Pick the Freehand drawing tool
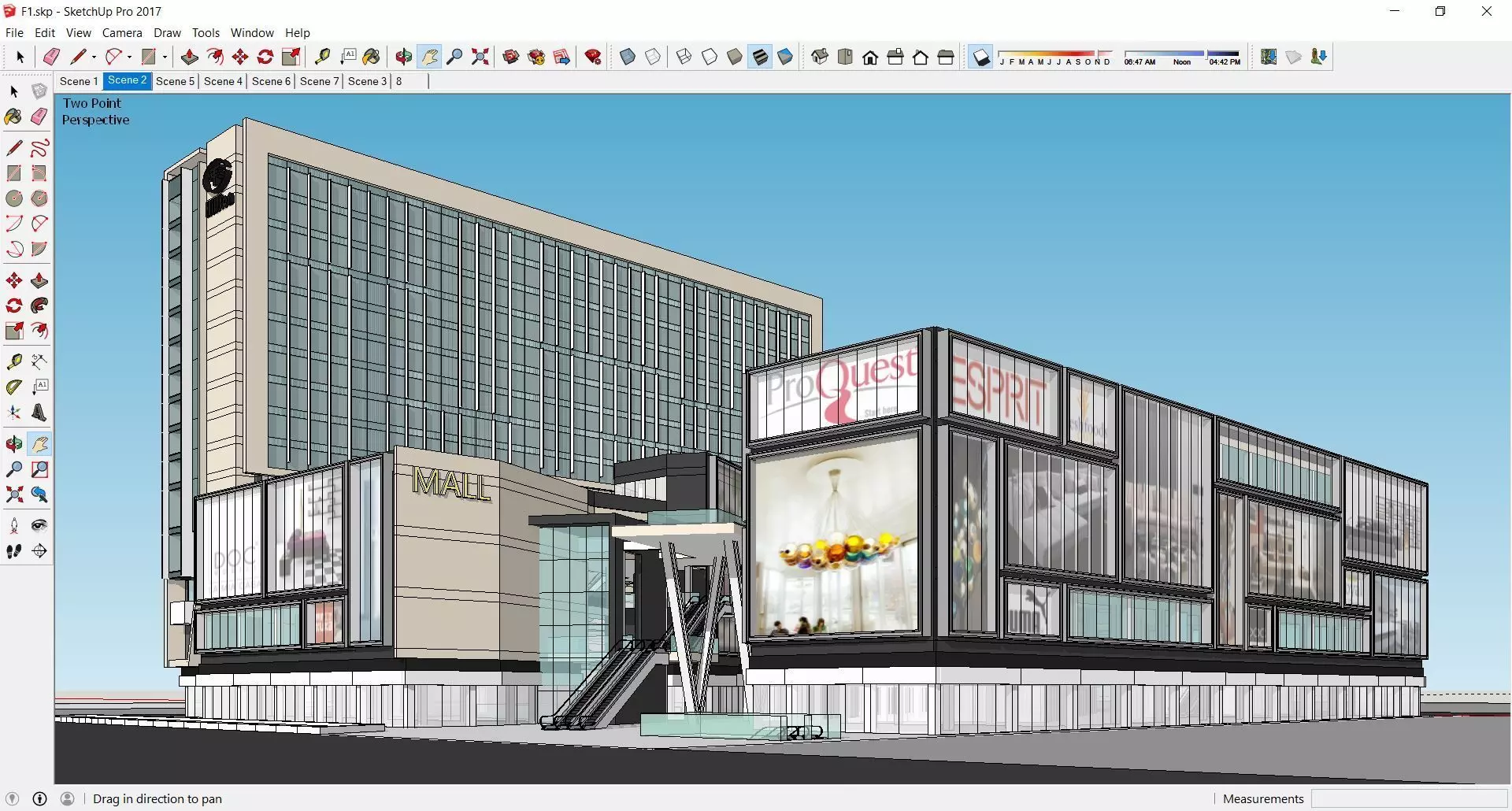The image size is (1512, 811). tap(39, 148)
